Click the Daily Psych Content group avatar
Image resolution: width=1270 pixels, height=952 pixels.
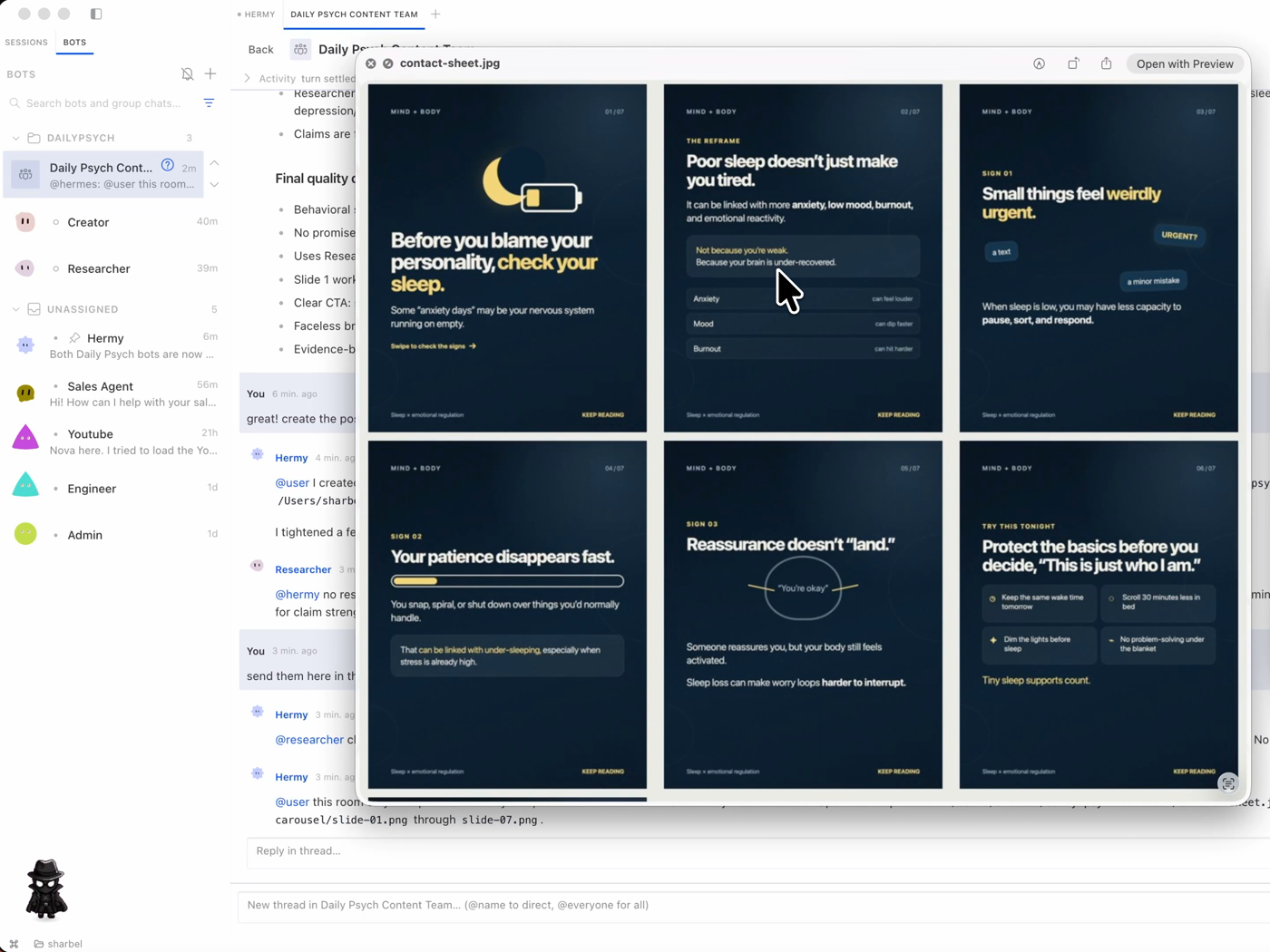point(25,175)
